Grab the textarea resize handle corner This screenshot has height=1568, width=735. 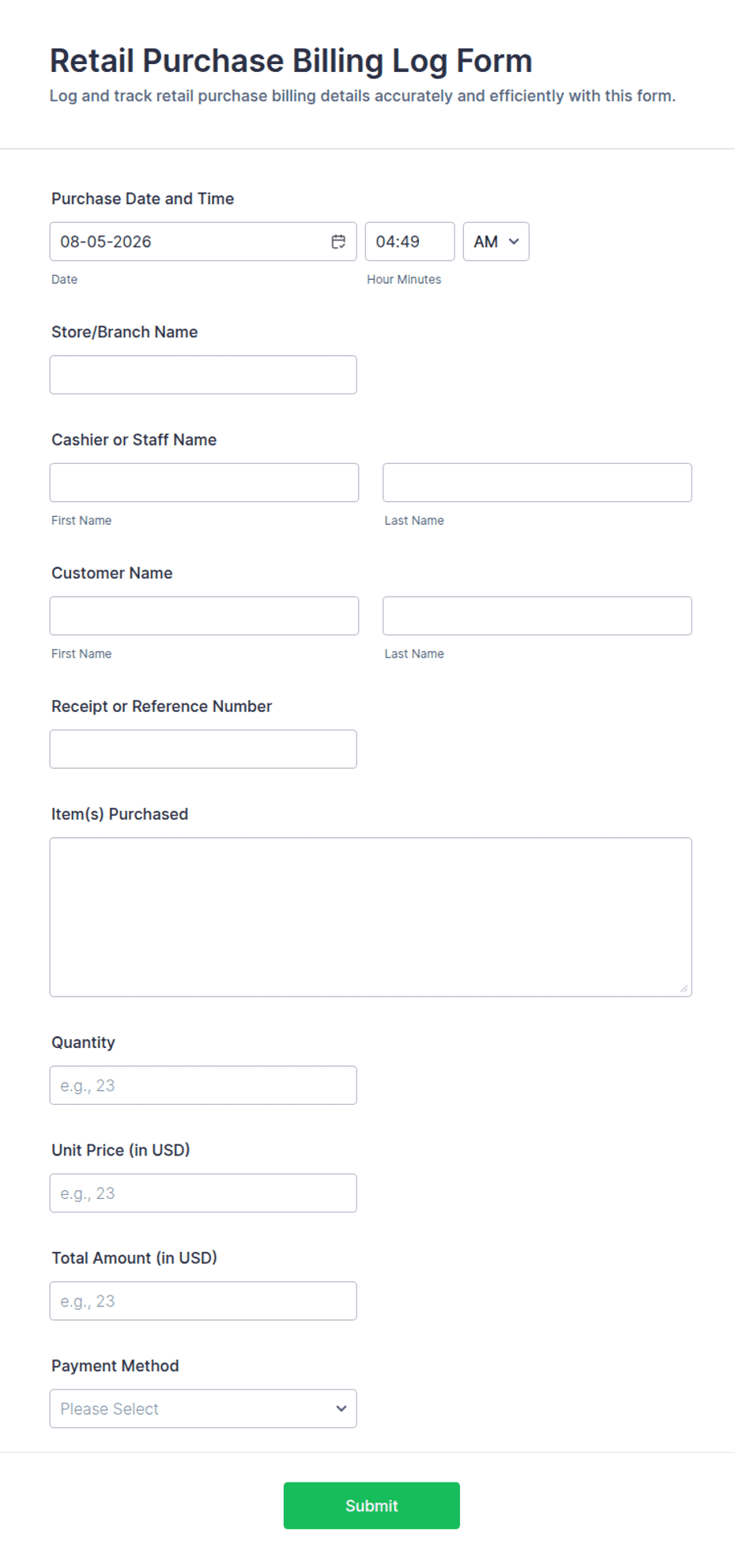(x=684, y=989)
